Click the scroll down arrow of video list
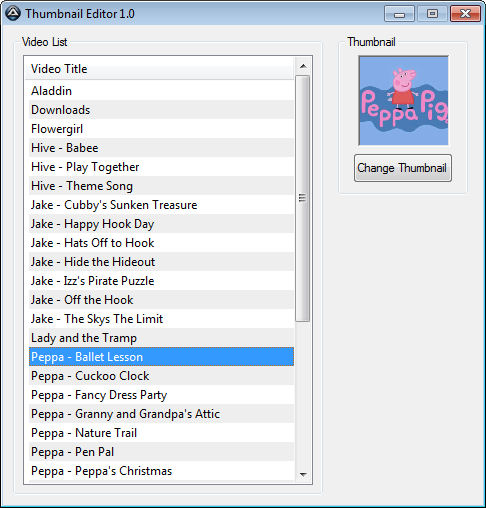This screenshot has width=486, height=508. tap(303, 474)
